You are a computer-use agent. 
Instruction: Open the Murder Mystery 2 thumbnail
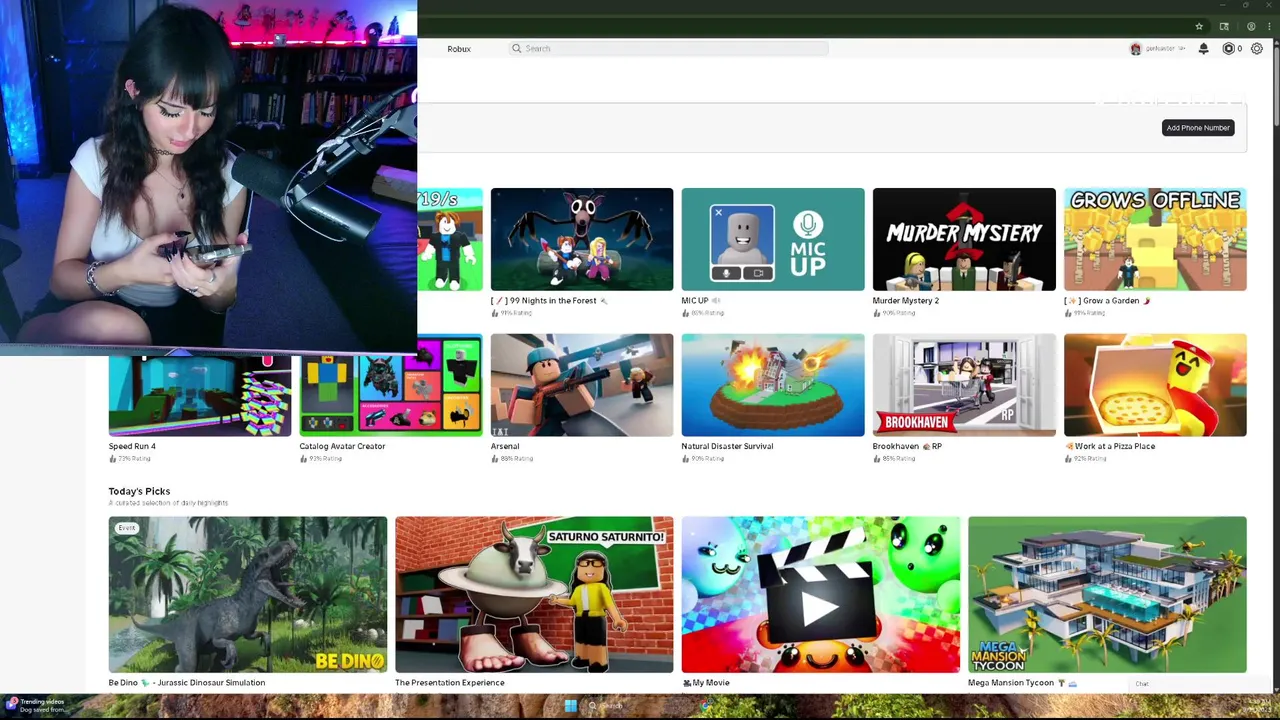pos(964,239)
